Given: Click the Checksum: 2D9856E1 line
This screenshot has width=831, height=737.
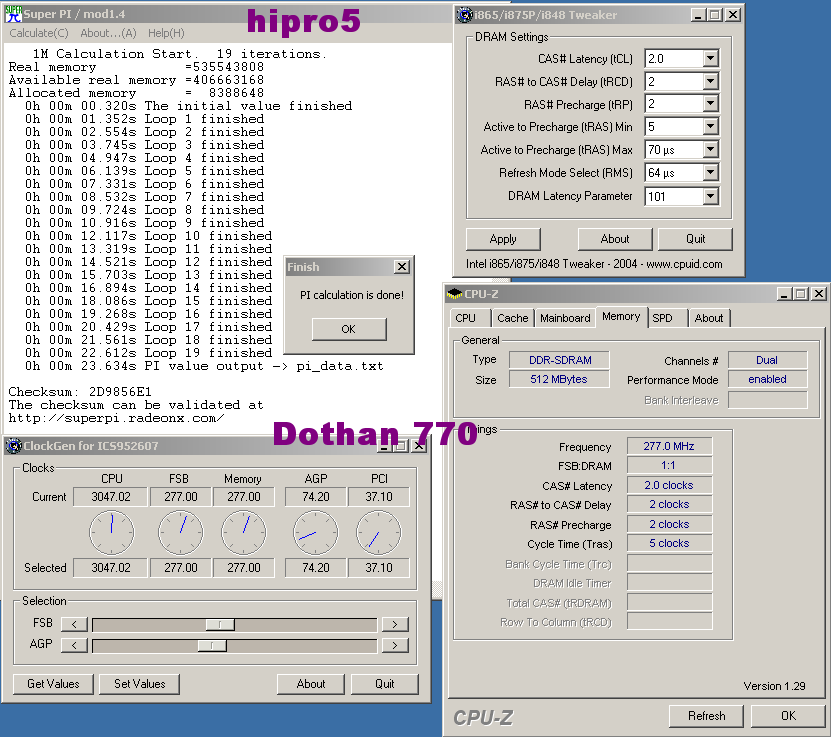Looking at the screenshot, I should pos(80,392).
